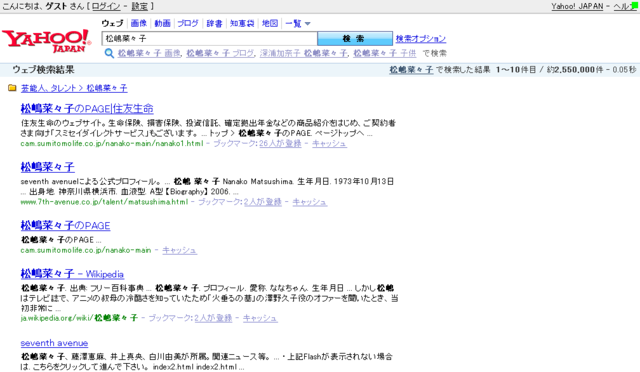Switch to the 地図 search tab
Viewport: 640px width, 372px height.
[270, 23]
